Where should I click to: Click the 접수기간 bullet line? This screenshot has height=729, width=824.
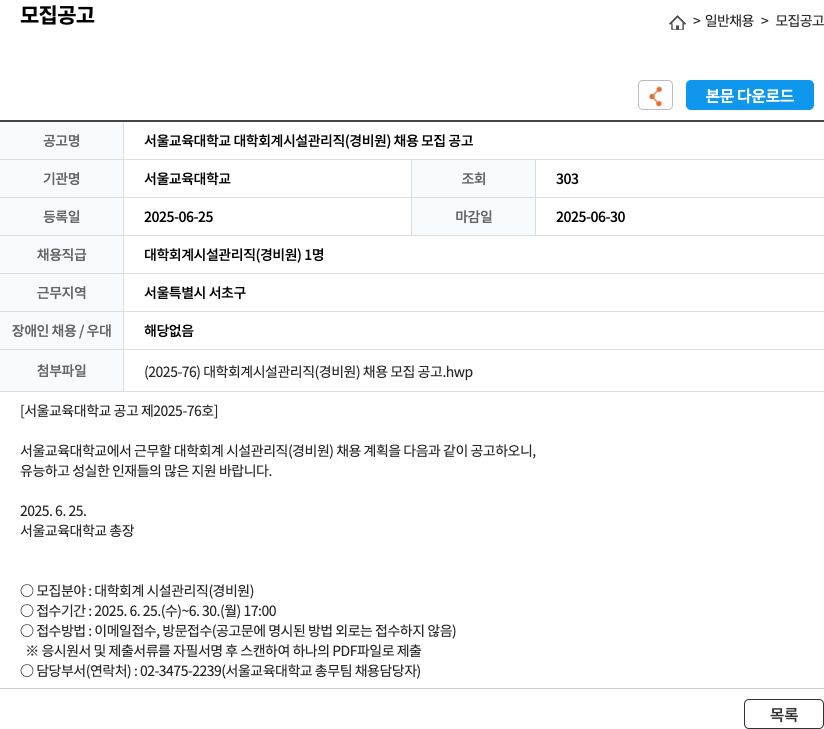[148, 611]
